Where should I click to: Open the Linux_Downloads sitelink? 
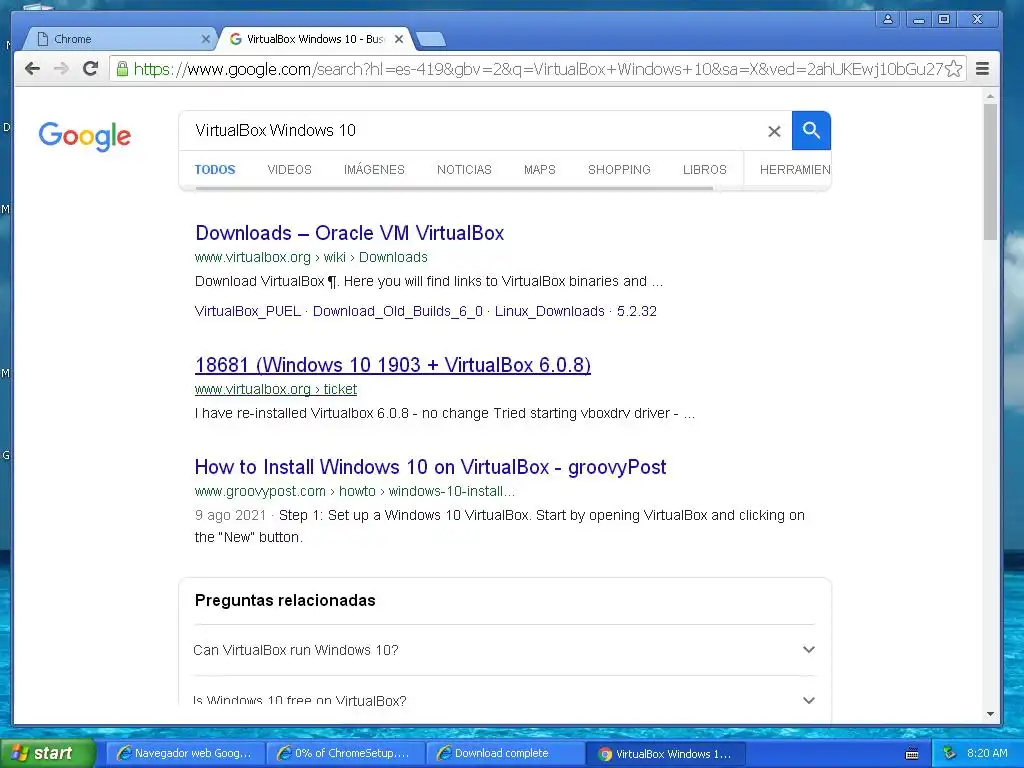tap(550, 312)
